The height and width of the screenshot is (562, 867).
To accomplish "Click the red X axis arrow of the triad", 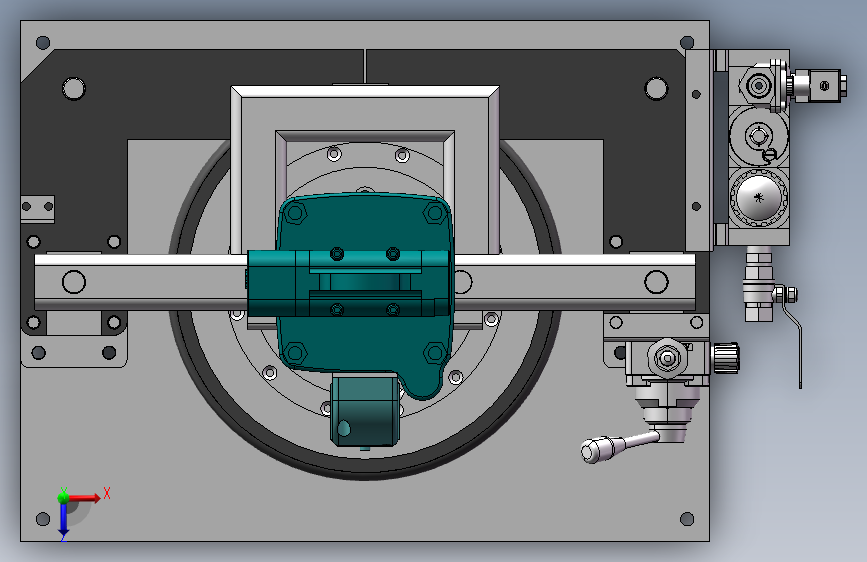I will click(x=84, y=498).
